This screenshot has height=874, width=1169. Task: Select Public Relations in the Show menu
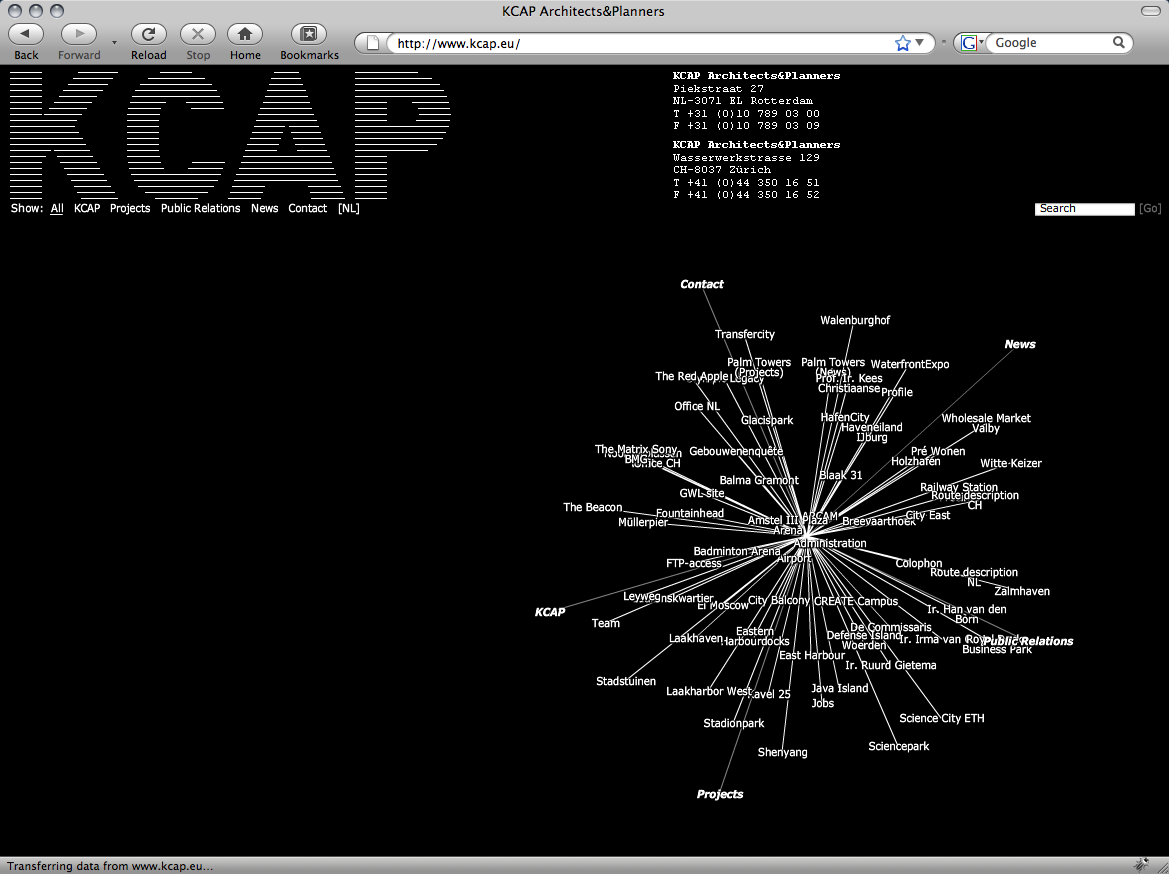[x=200, y=209]
